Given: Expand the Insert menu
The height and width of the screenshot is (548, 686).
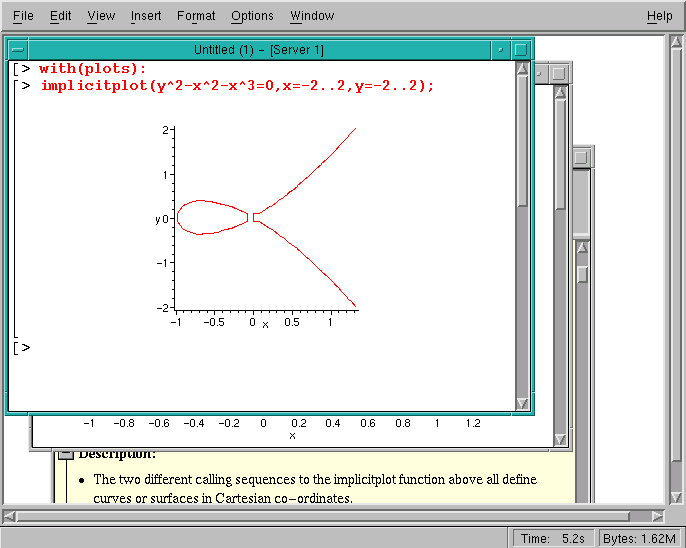Looking at the screenshot, I should point(146,16).
